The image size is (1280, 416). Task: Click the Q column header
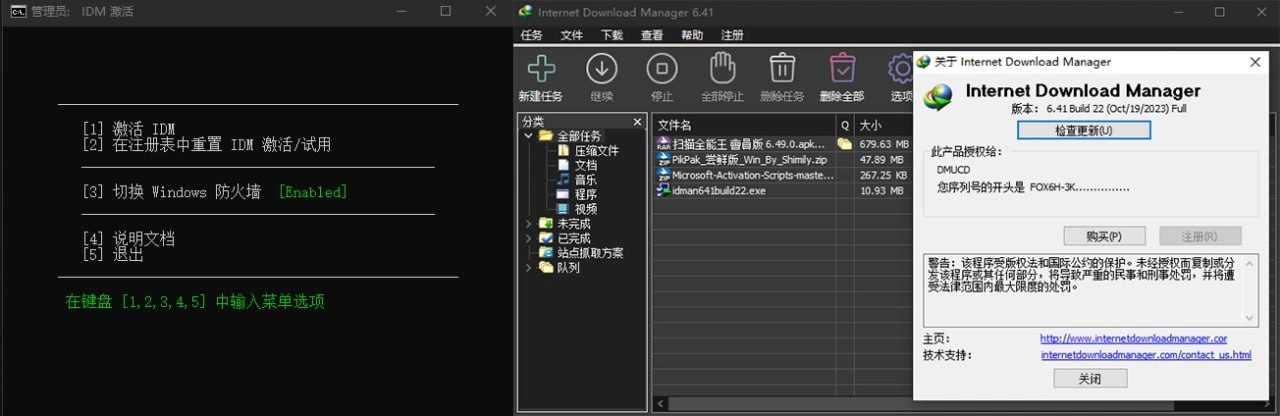pyautogui.click(x=844, y=125)
